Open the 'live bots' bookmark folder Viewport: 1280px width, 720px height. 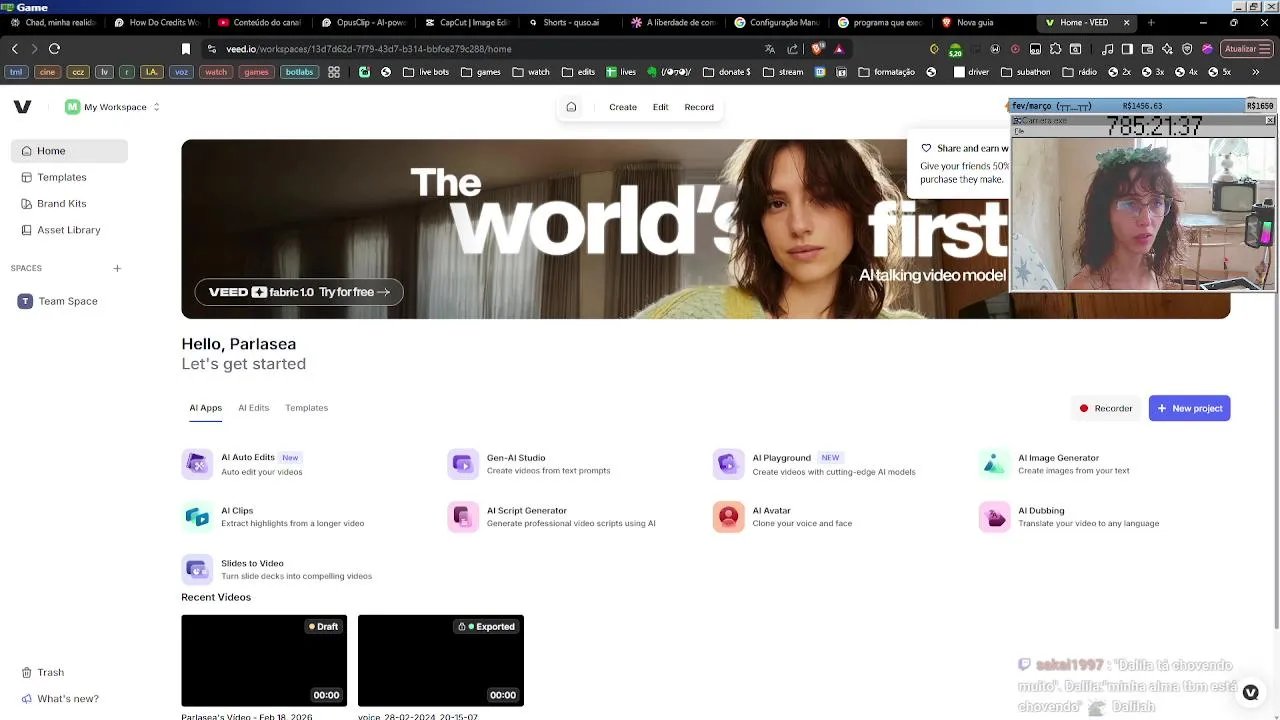click(x=426, y=72)
